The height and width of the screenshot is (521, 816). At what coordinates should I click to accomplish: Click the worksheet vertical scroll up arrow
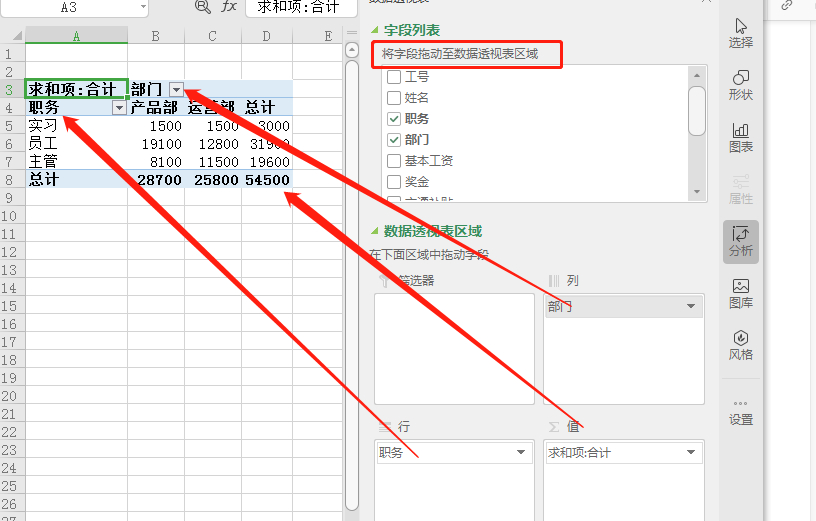pyautogui.click(x=352, y=50)
